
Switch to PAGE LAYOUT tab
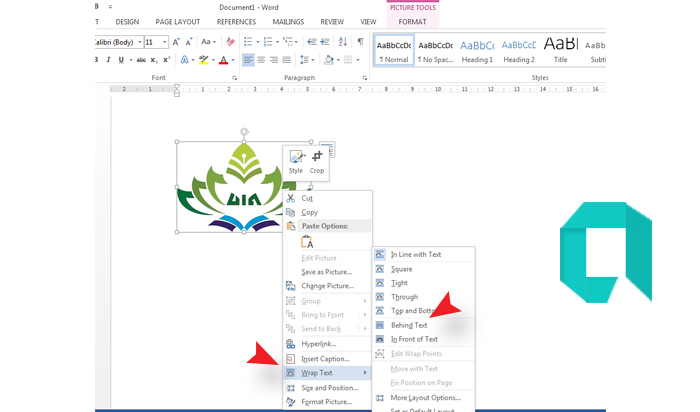coord(178,22)
